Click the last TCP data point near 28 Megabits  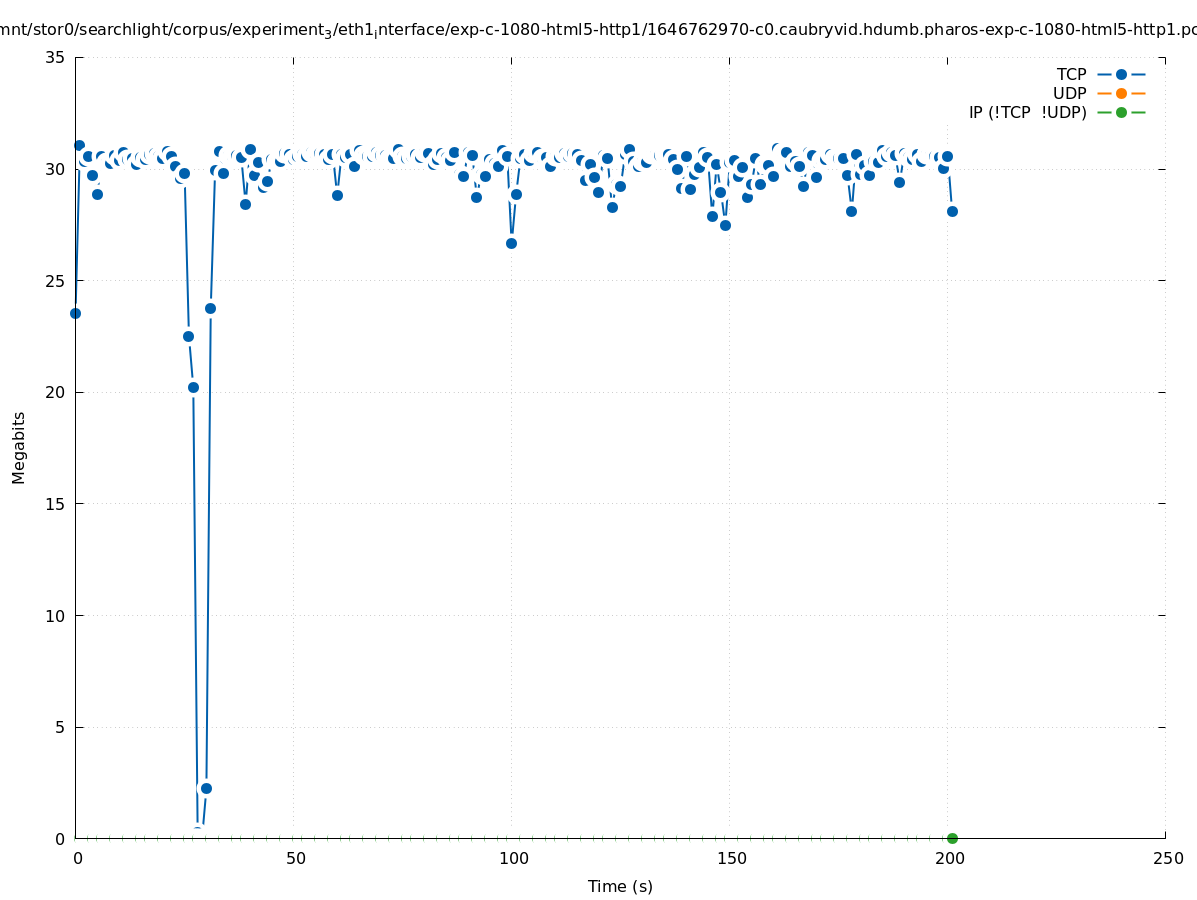point(952,211)
